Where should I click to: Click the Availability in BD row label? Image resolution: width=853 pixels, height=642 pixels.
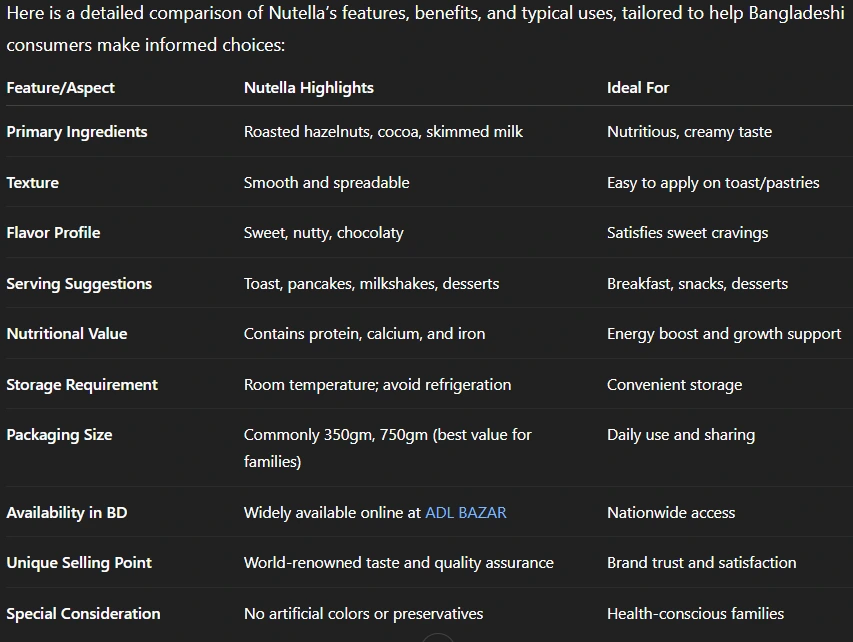(67, 512)
